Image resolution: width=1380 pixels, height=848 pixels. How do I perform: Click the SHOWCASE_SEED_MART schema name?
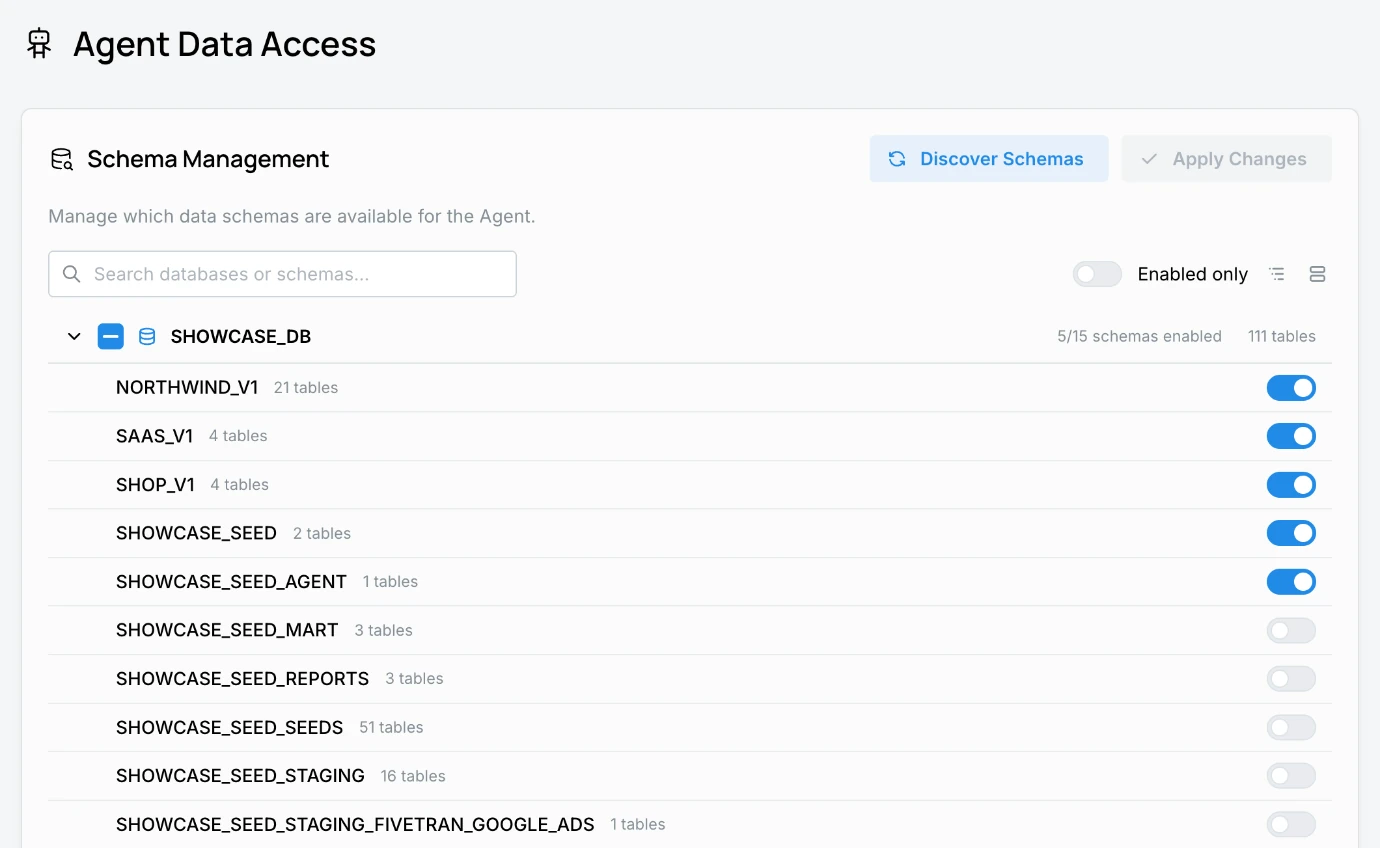coord(227,630)
